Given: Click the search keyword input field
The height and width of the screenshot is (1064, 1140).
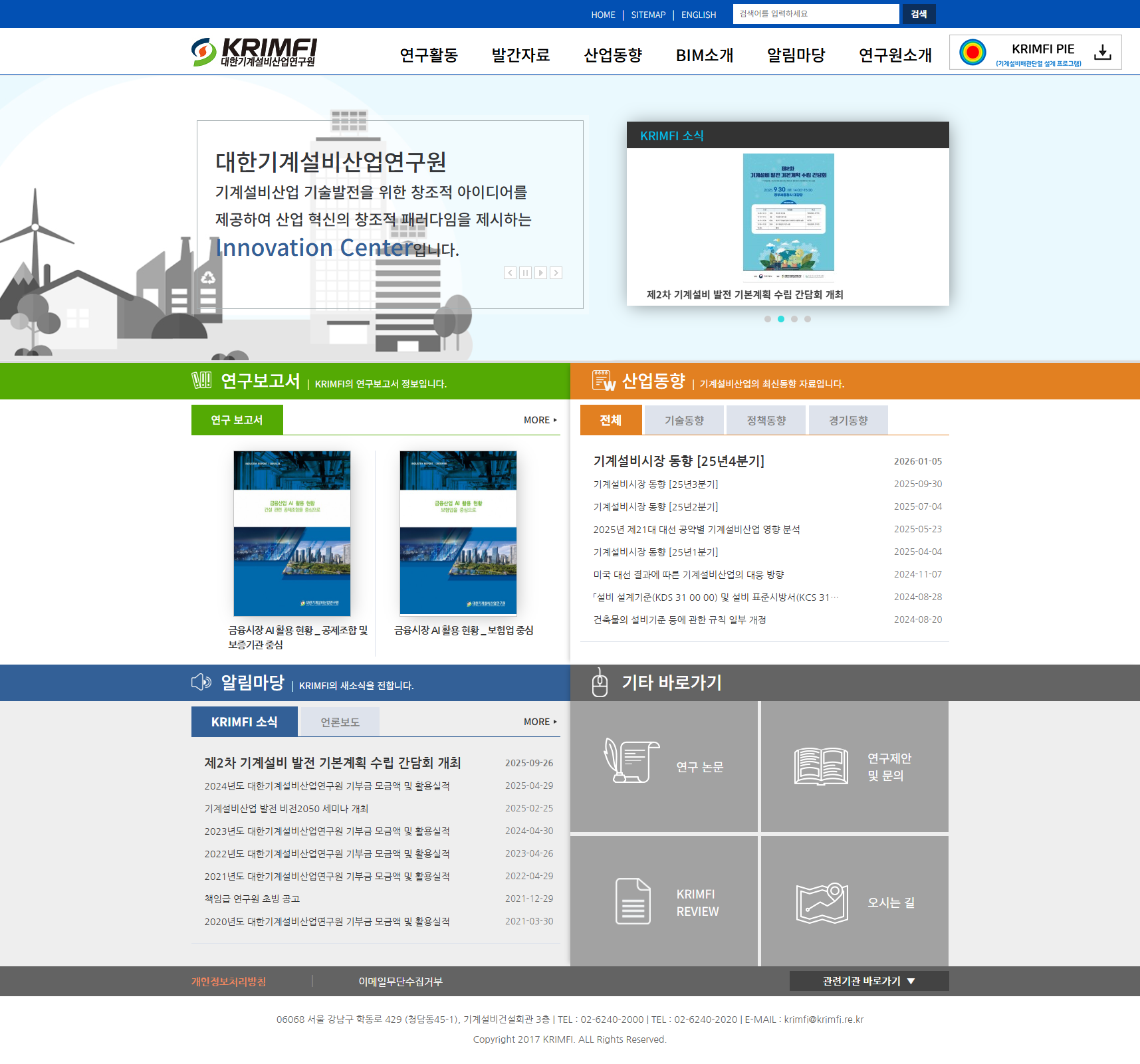Looking at the screenshot, I should pos(816,14).
